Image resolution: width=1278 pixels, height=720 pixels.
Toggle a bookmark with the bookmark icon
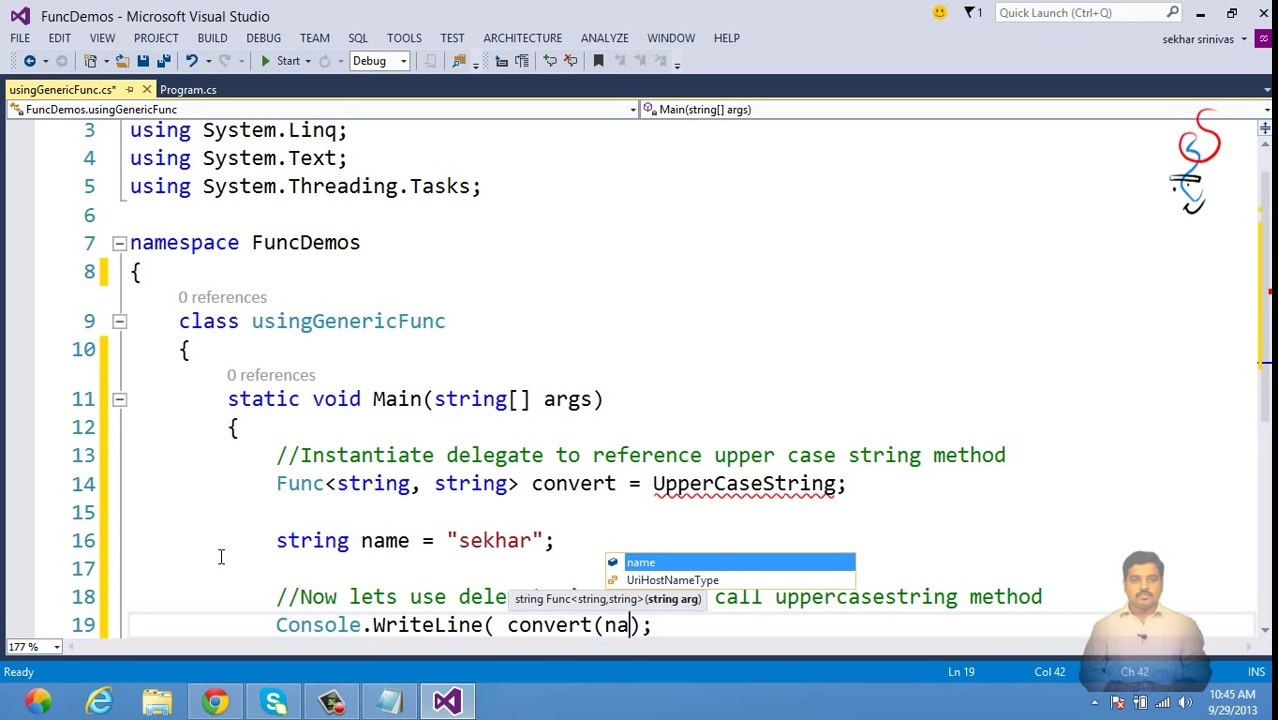tap(598, 61)
